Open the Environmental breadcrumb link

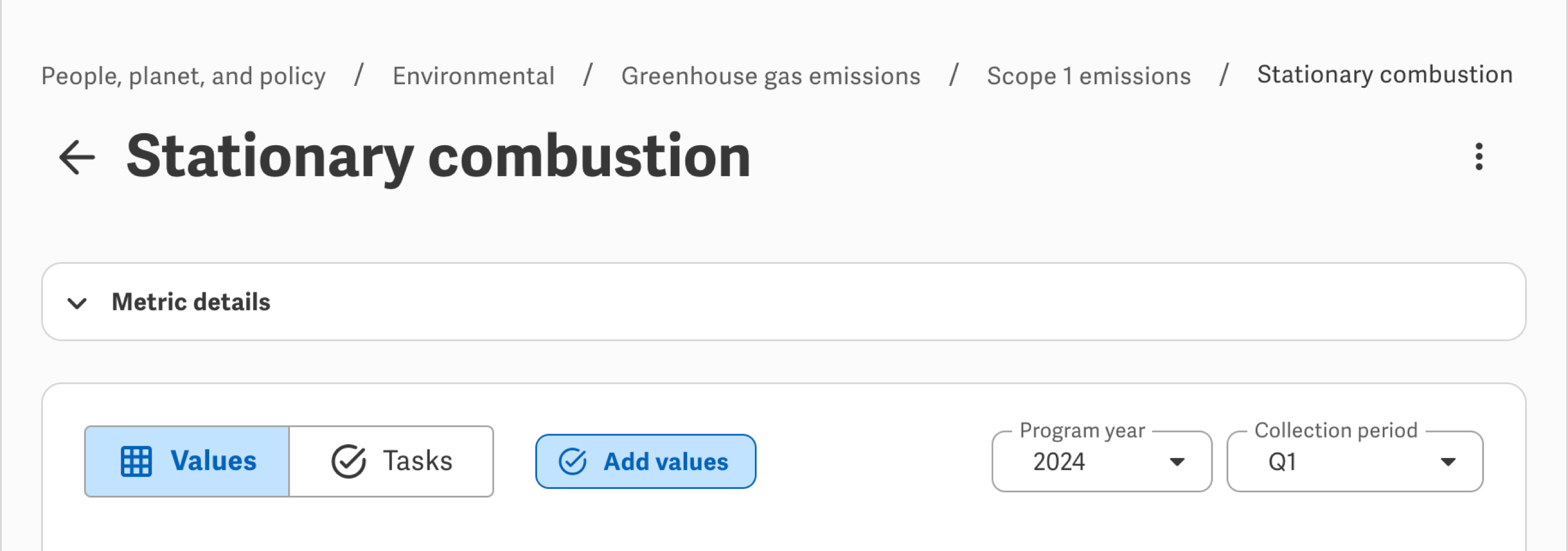pyautogui.click(x=473, y=76)
